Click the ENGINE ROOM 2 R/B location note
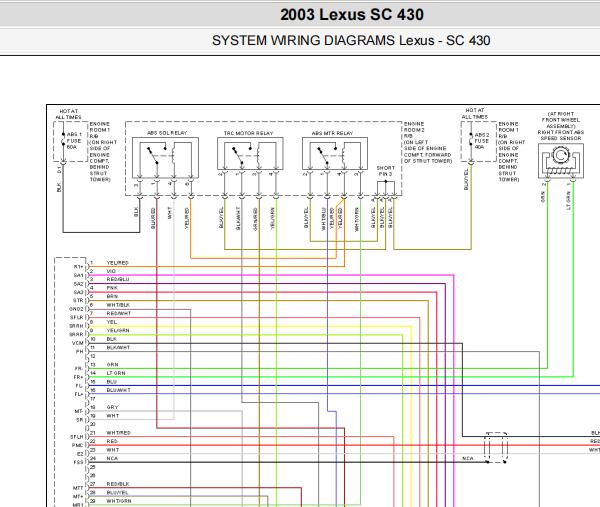Screen dimensions: 600x507 pos(428,142)
